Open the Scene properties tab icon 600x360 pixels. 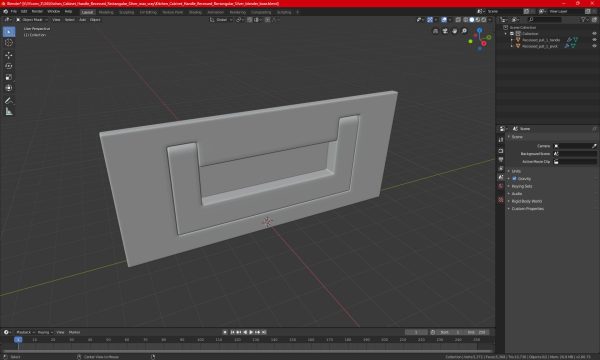pos(501,177)
